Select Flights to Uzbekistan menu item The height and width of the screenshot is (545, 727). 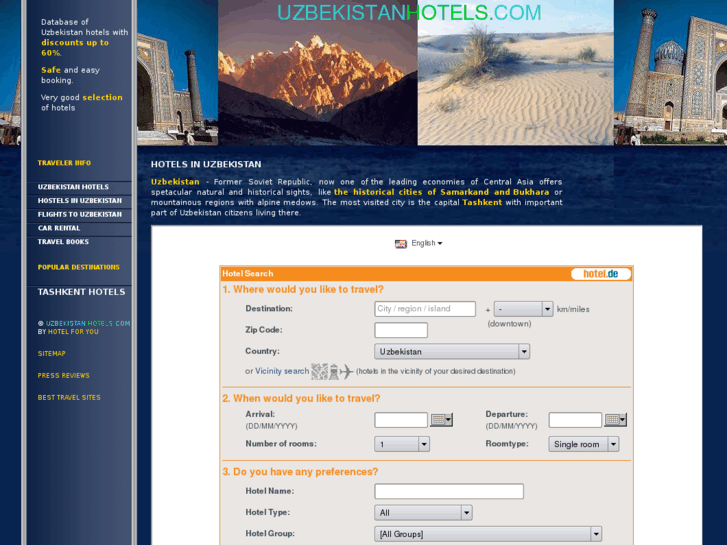point(80,214)
